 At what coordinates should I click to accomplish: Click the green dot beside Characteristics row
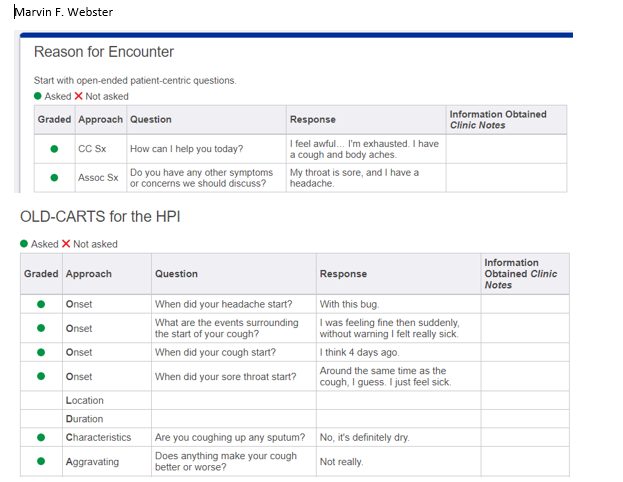(41, 437)
